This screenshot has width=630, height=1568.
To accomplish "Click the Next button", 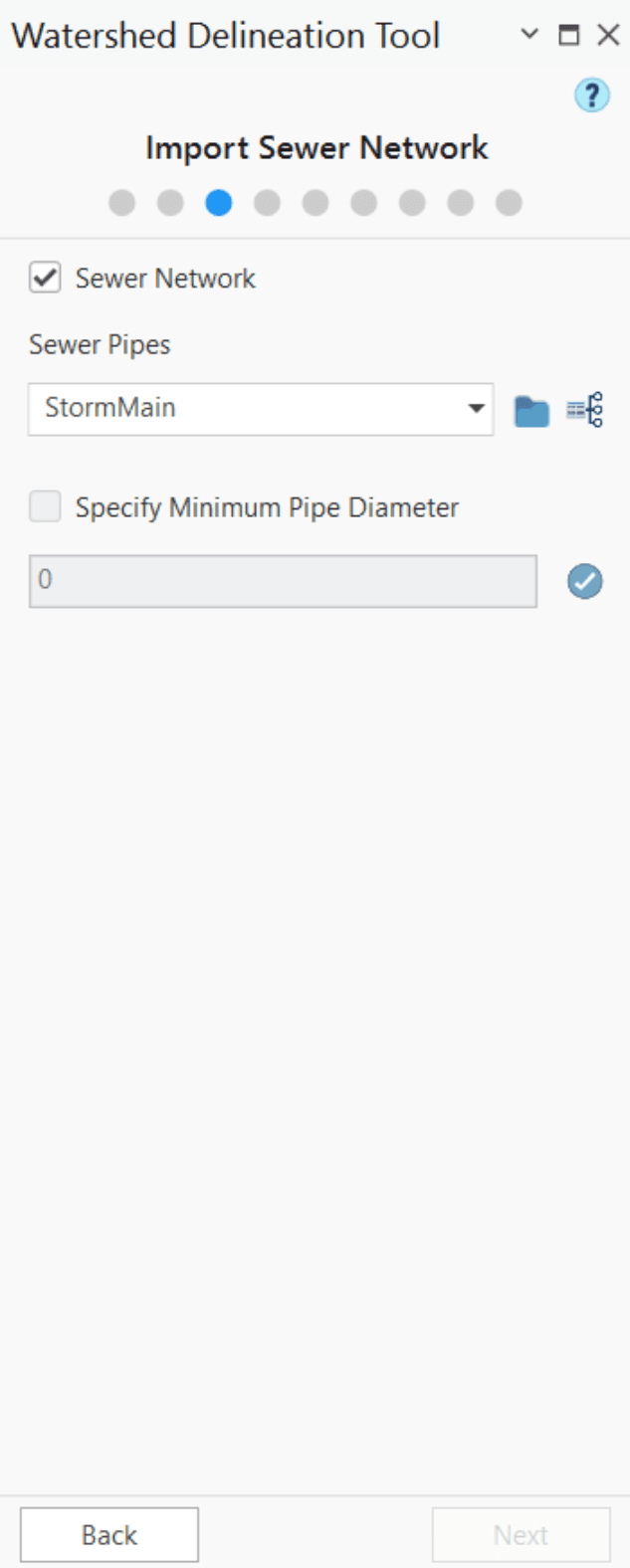I will click(522, 1534).
